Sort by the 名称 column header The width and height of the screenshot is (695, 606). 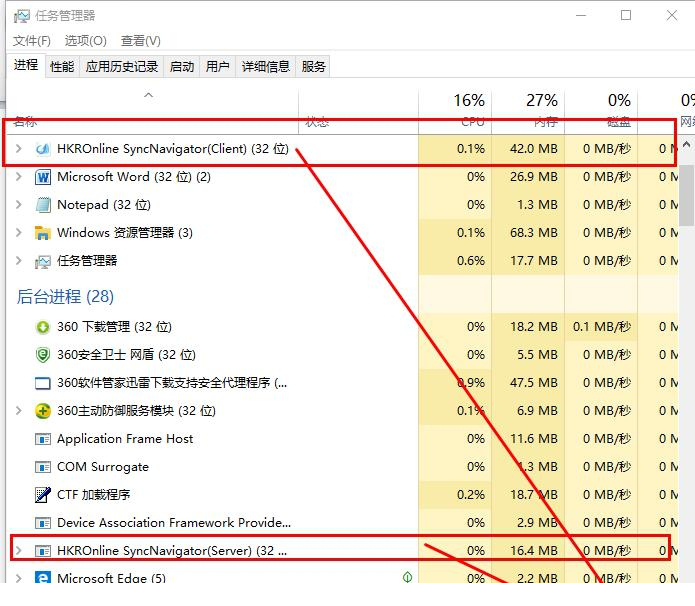point(152,111)
